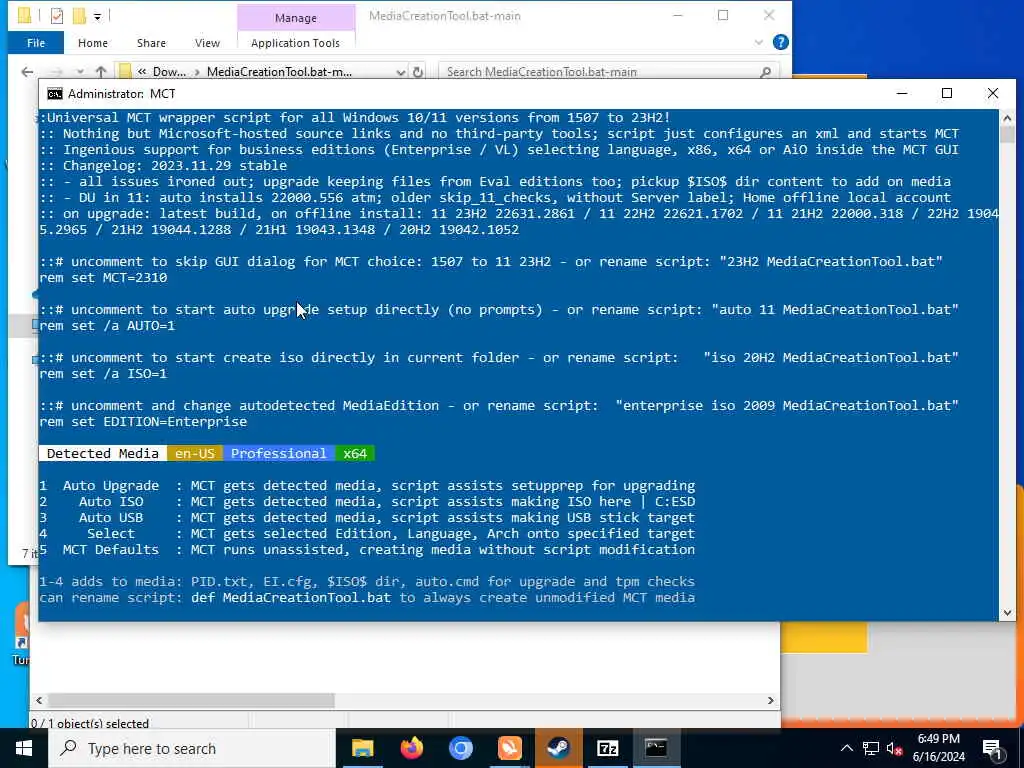Click the en-US language badge
The image size is (1024, 768).
point(195,453)
